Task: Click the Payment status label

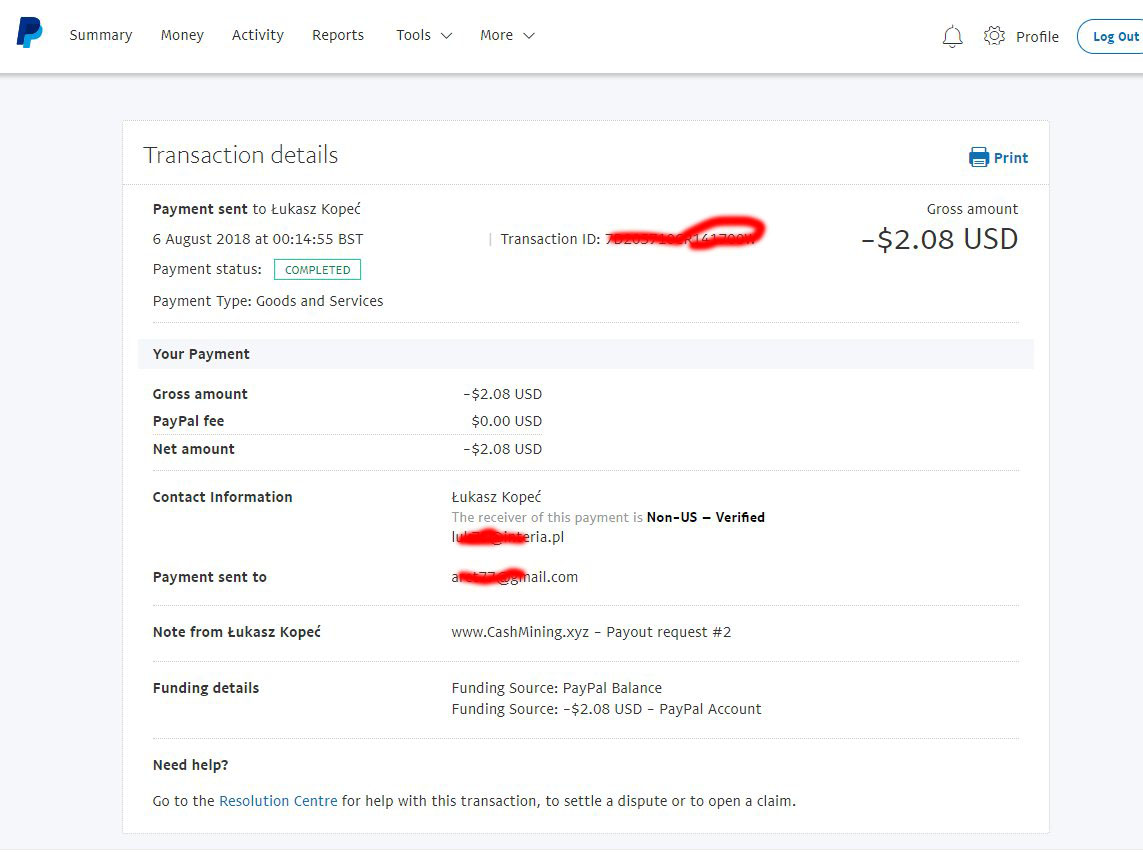Action: (207, 269)
